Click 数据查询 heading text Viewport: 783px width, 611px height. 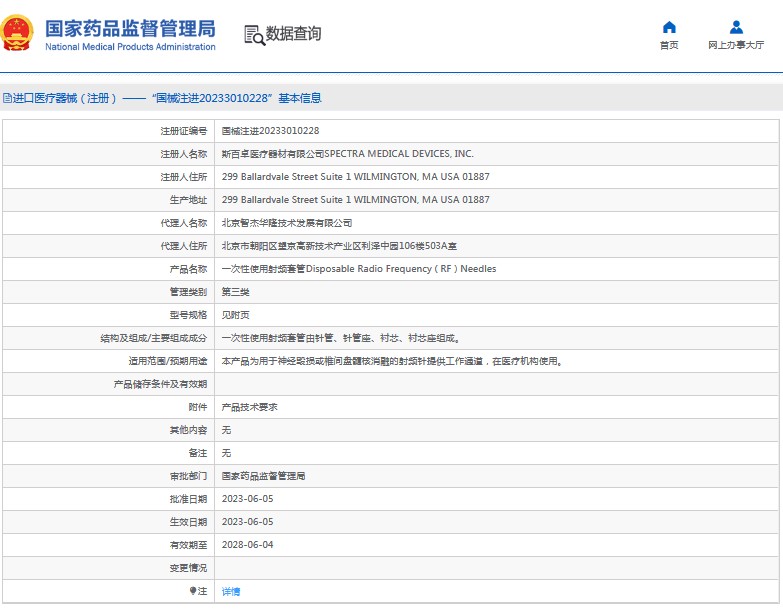click(293, 34)
